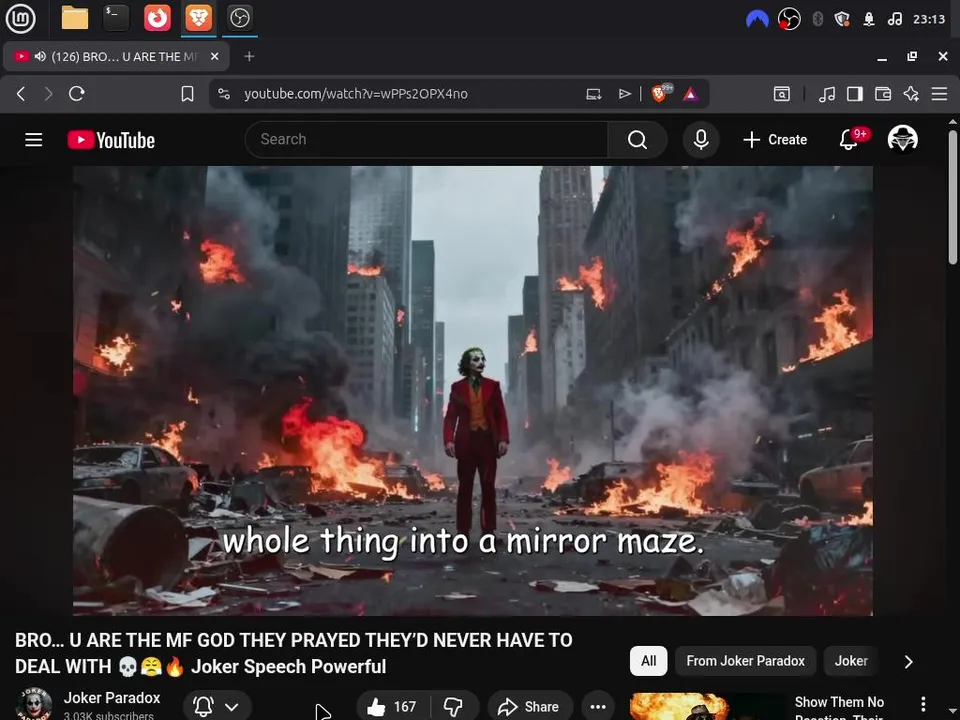960x720 pixels.
Task: Click the cast/install screen icon in address bar
Action: coord(593,94)
